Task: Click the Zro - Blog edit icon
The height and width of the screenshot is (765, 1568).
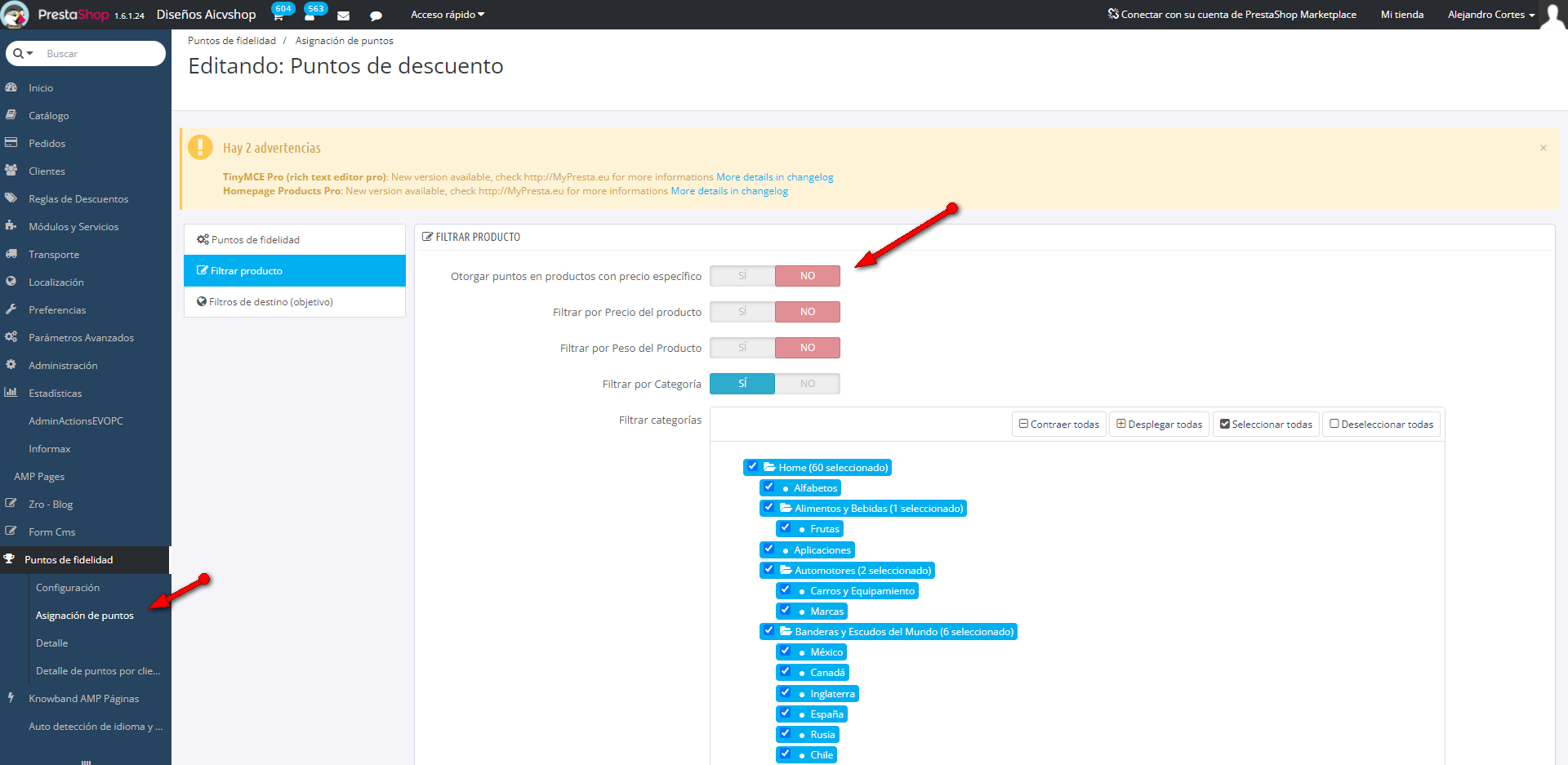Action: click(11, 504)
